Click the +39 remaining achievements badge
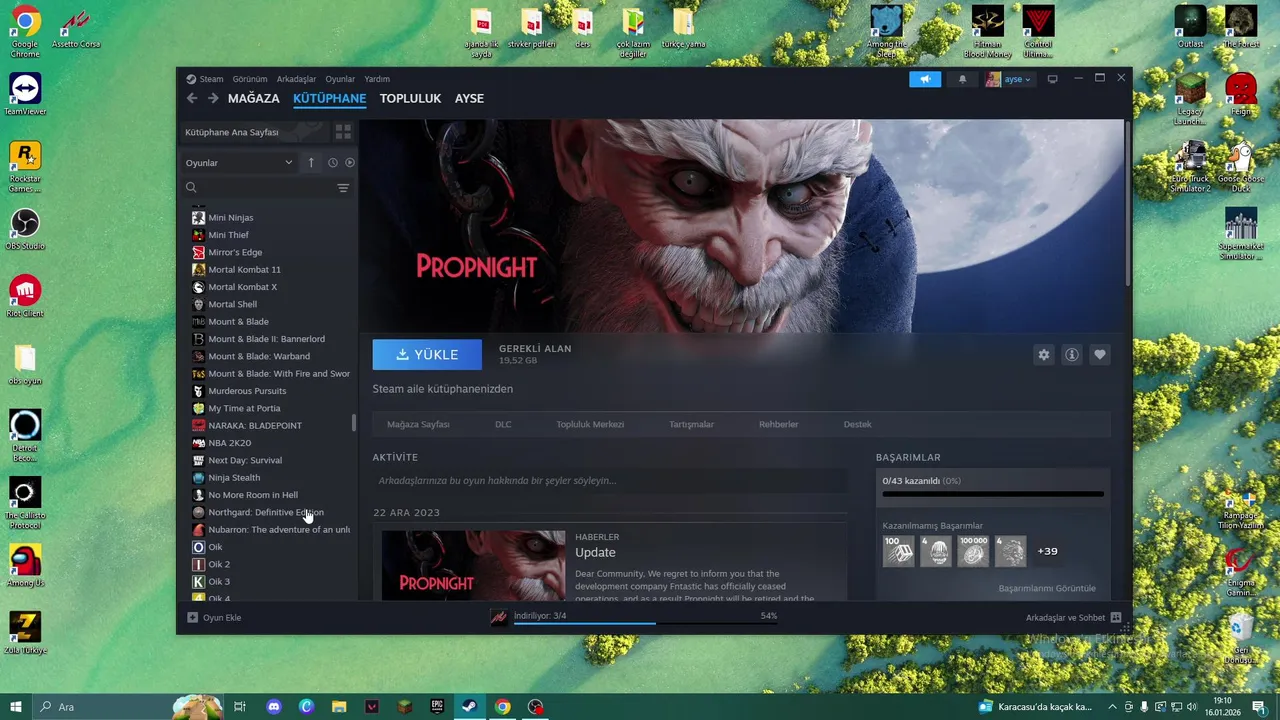 [x=1047, y=551]
